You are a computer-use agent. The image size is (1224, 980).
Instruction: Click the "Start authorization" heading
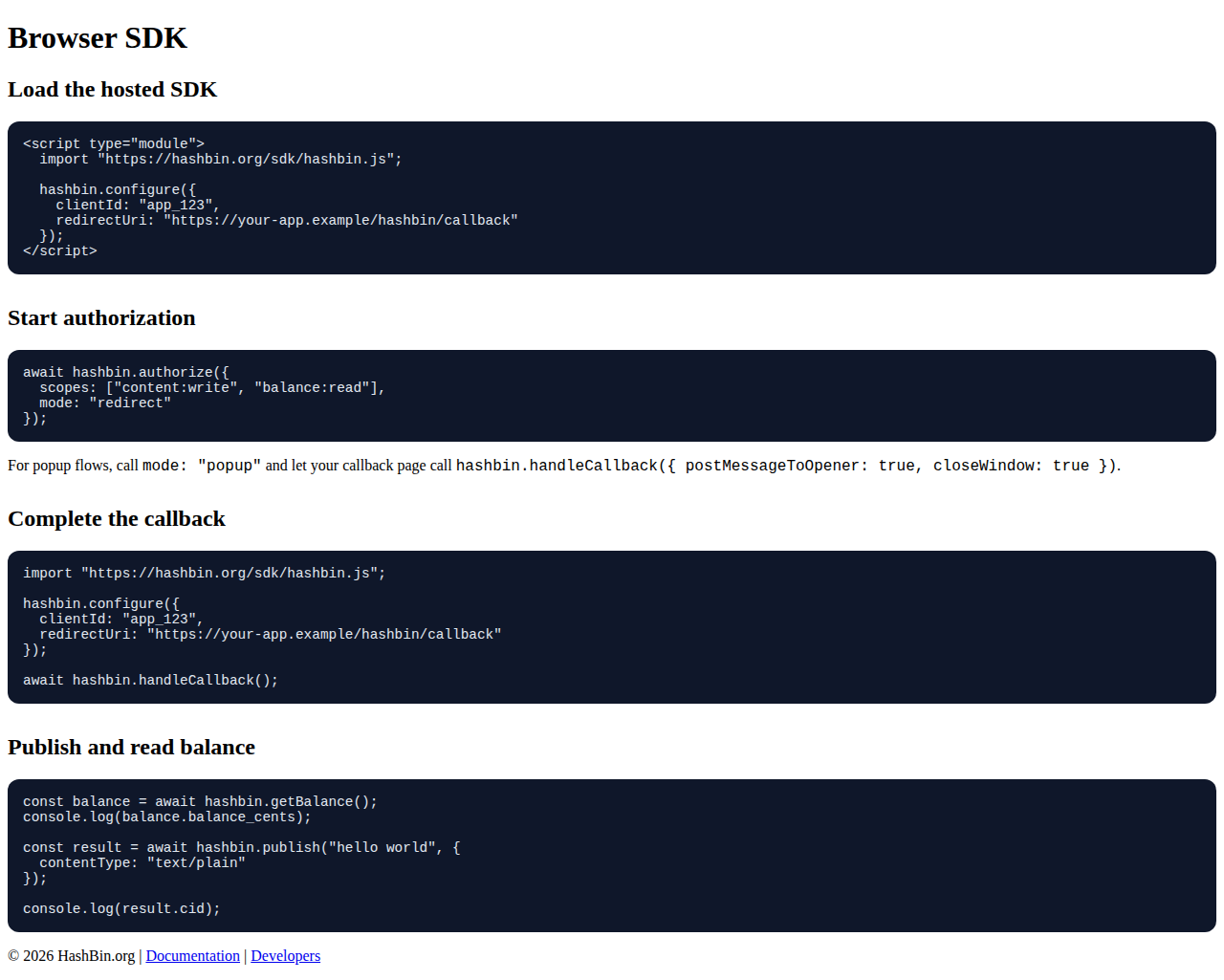click(101, 318)
